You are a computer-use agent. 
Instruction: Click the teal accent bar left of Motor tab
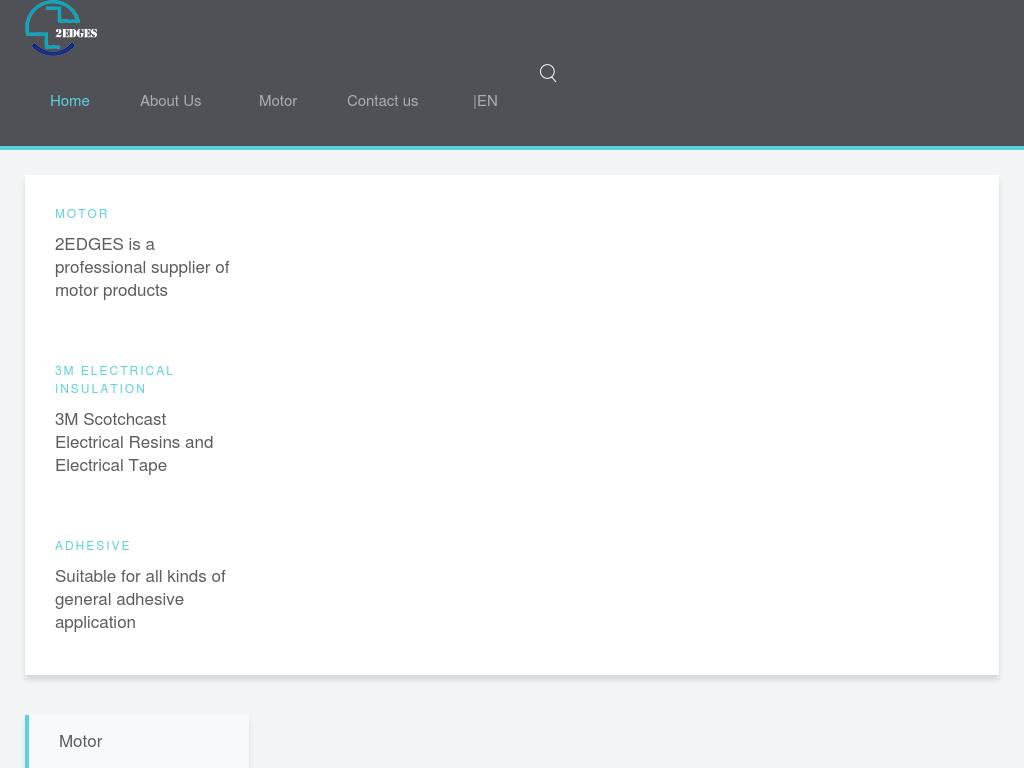[27, 741]
